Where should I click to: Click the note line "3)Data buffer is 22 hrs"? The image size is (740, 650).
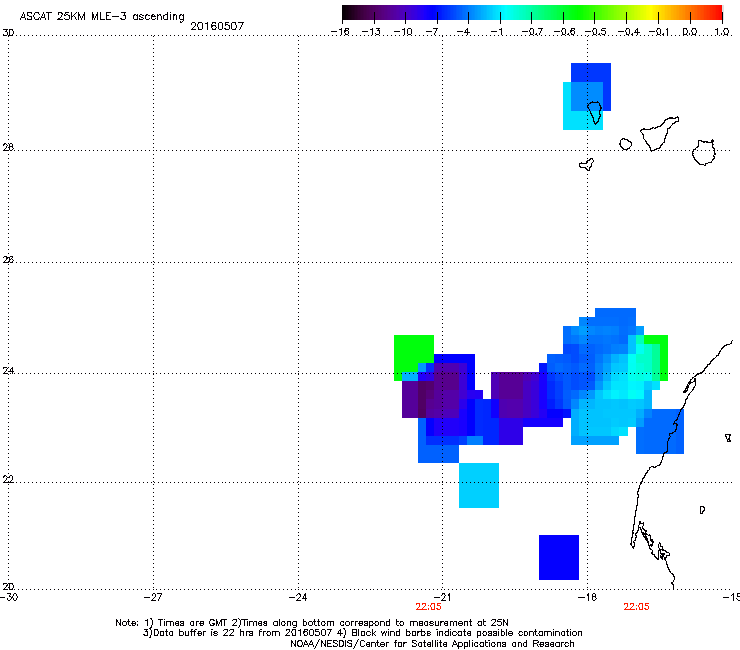(362, 633)
